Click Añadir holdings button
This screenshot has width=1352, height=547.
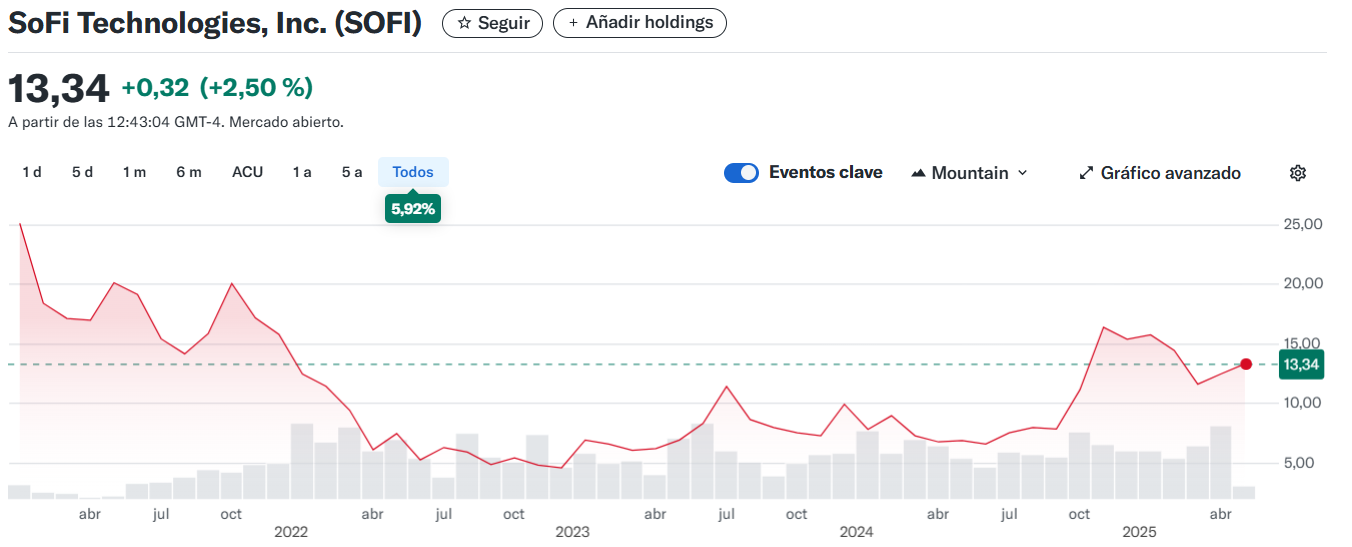pos(640,23)
